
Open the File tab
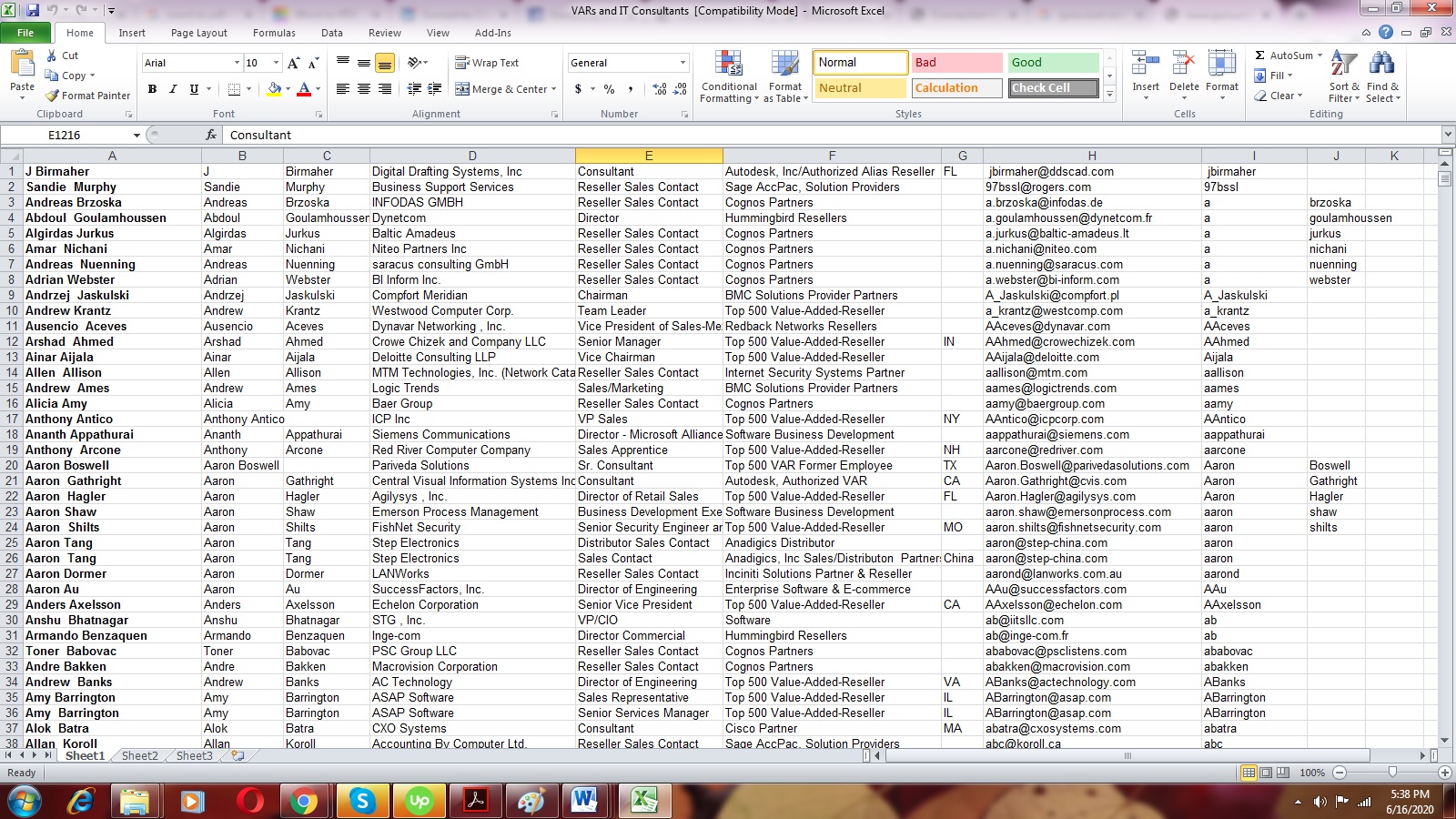tap(25, 33)
